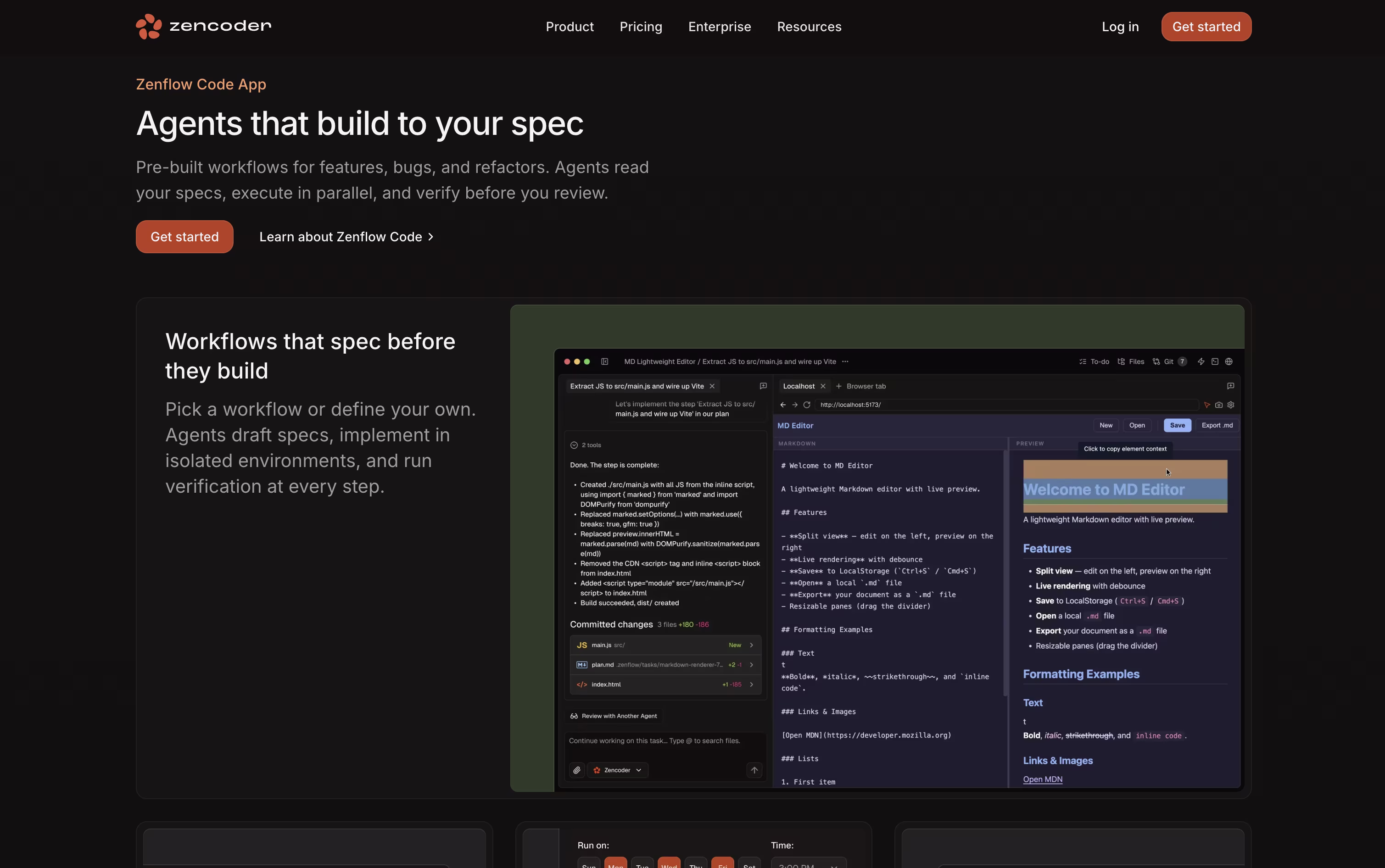Image resolution: width=1385 pixels, height=868 pixels.
Task: Toggle the Fri day chip
Action: click(722, 863)
